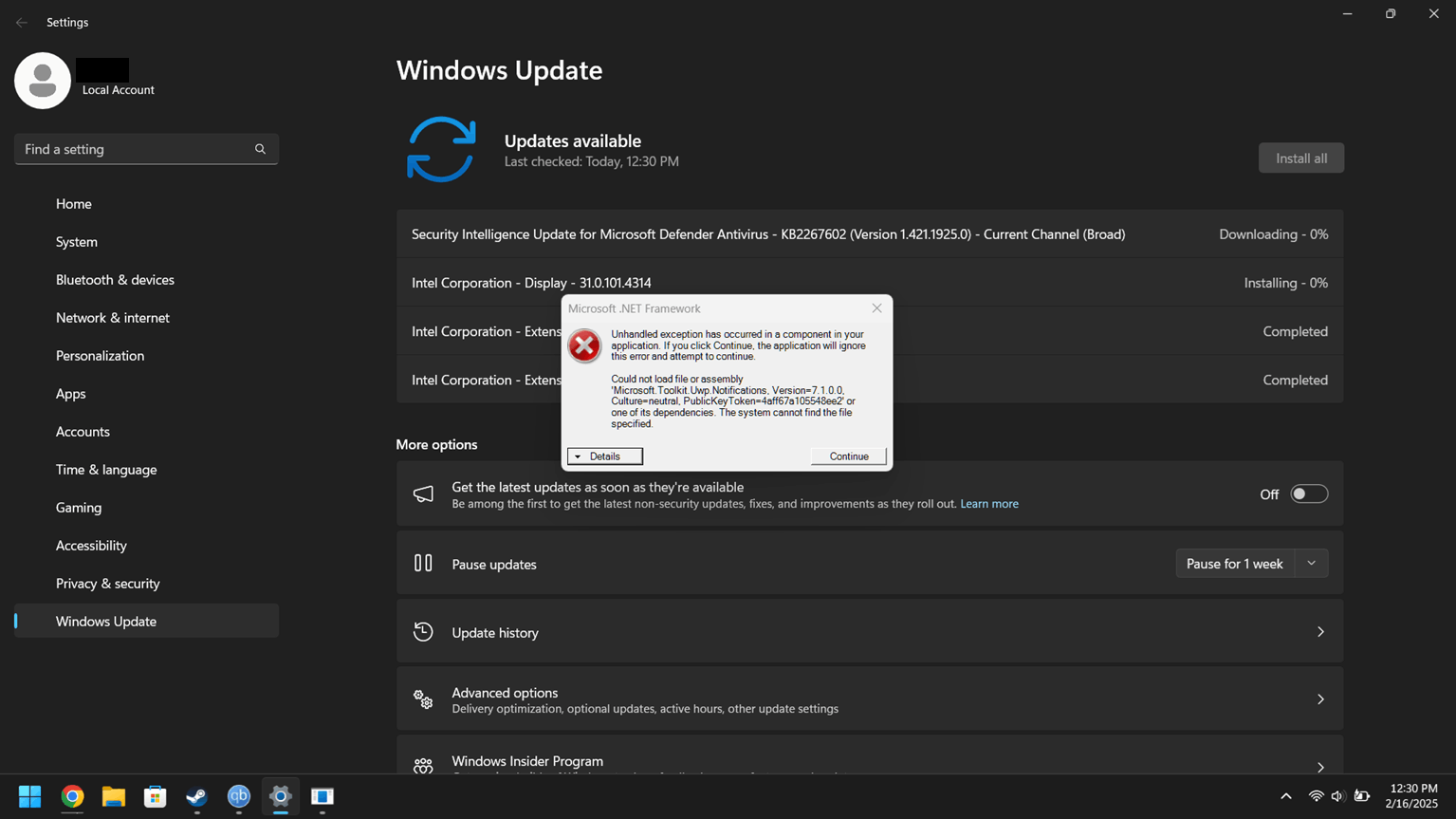Click the Windows Insider Program icon
Screen dimensions: 1456x819
[x=423, y=765]
